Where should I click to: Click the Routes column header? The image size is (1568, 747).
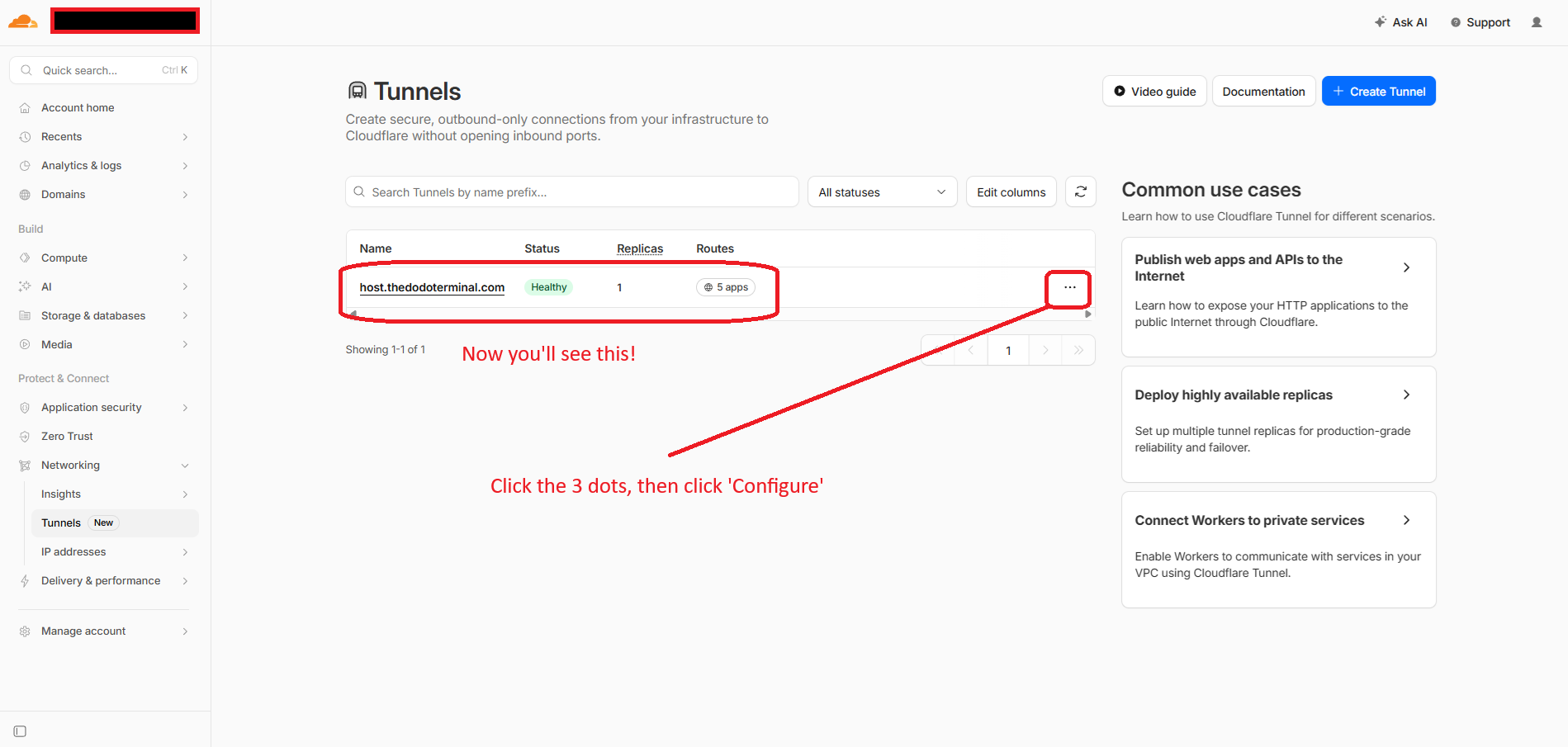[715, 248]
